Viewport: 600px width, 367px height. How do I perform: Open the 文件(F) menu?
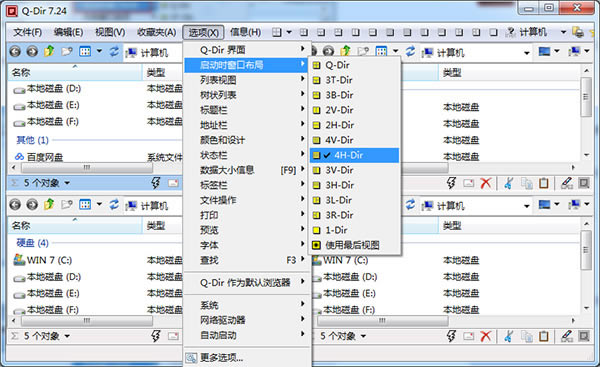tap(28, 32)
